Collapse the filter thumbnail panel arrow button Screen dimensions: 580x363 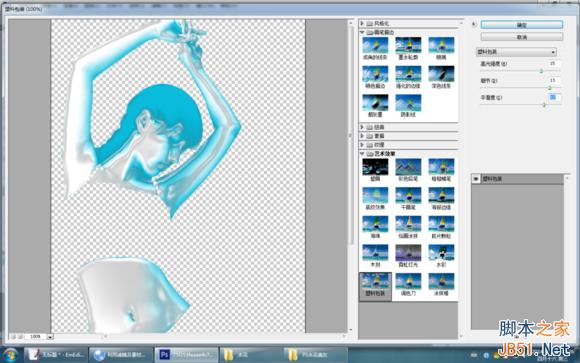pyautogui.click(x=474, y=24)
